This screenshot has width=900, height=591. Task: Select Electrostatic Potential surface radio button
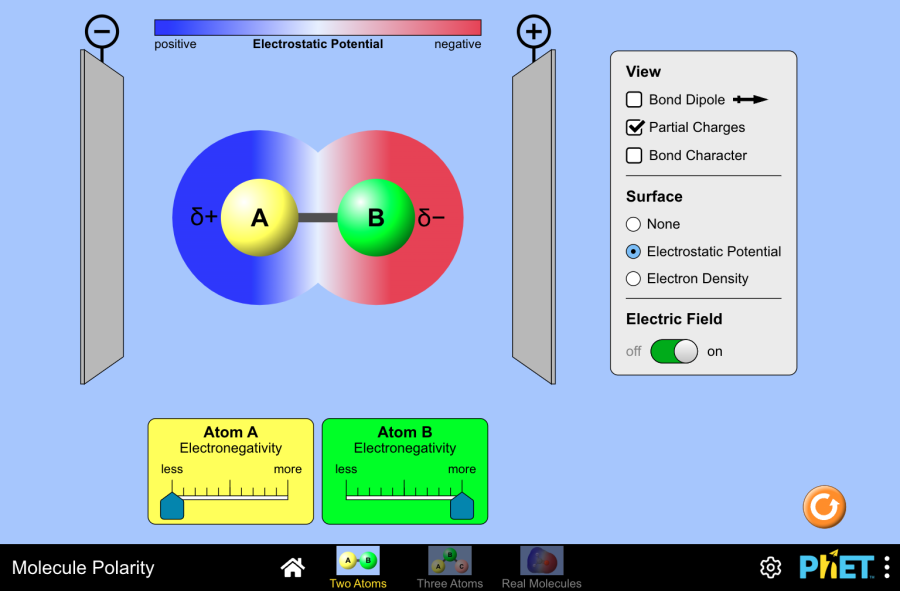(633, 252)
